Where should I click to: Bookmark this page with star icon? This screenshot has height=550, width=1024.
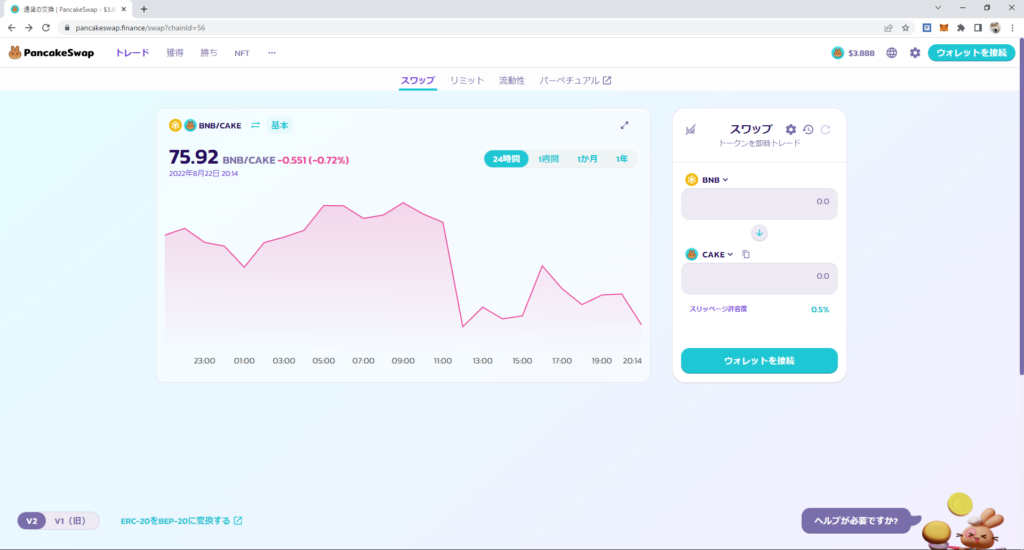(905, 27)
